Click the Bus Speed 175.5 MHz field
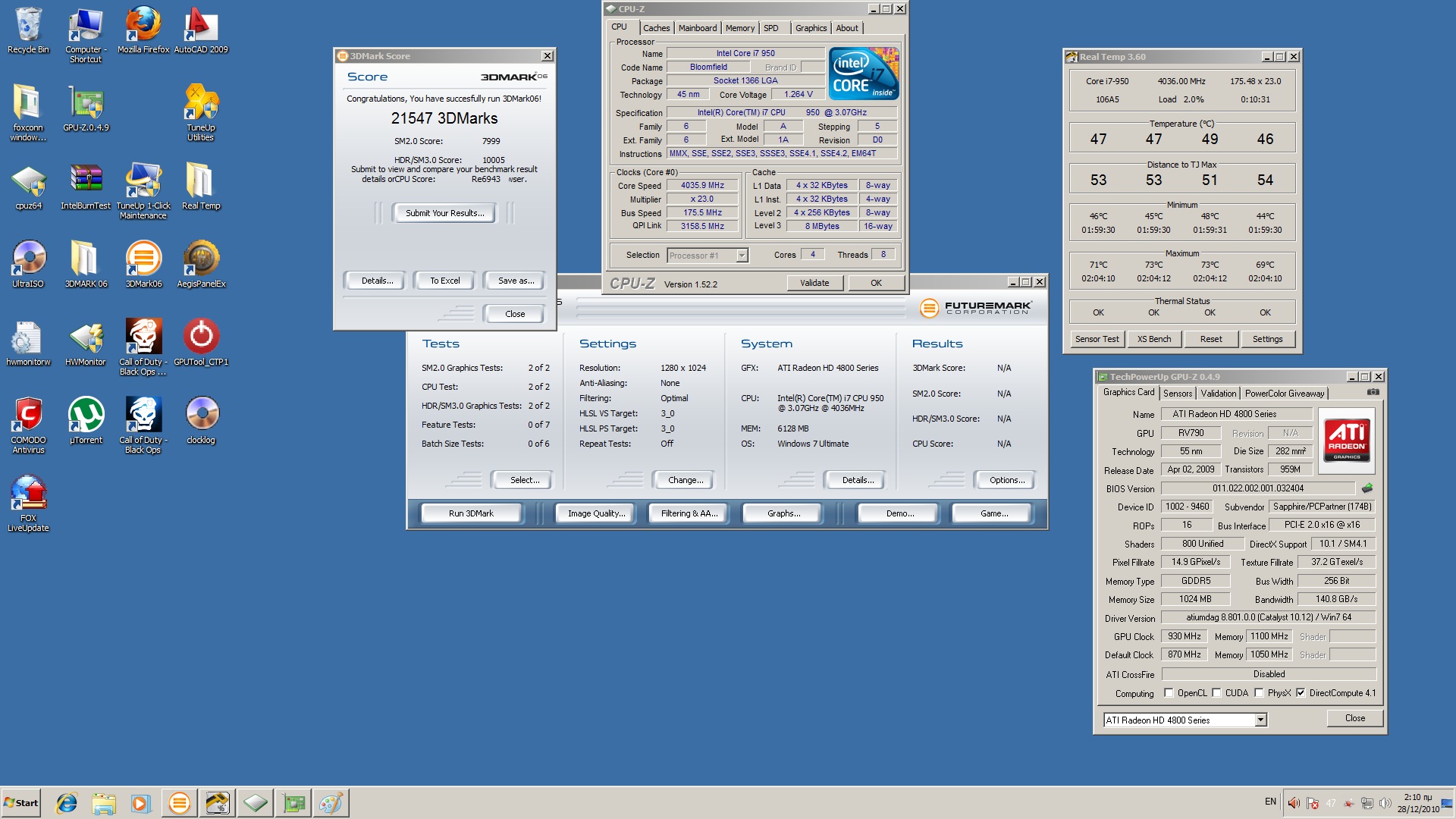The image size is (1456, 819). (x=703, y=213)
